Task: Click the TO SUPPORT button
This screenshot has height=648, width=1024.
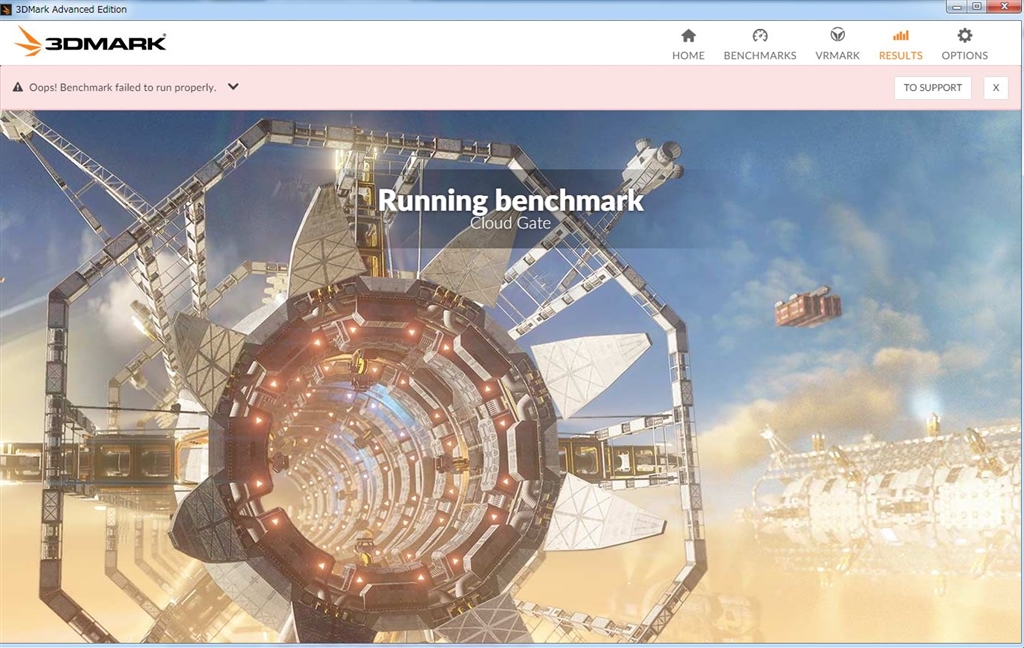Action: pos(932,88)
